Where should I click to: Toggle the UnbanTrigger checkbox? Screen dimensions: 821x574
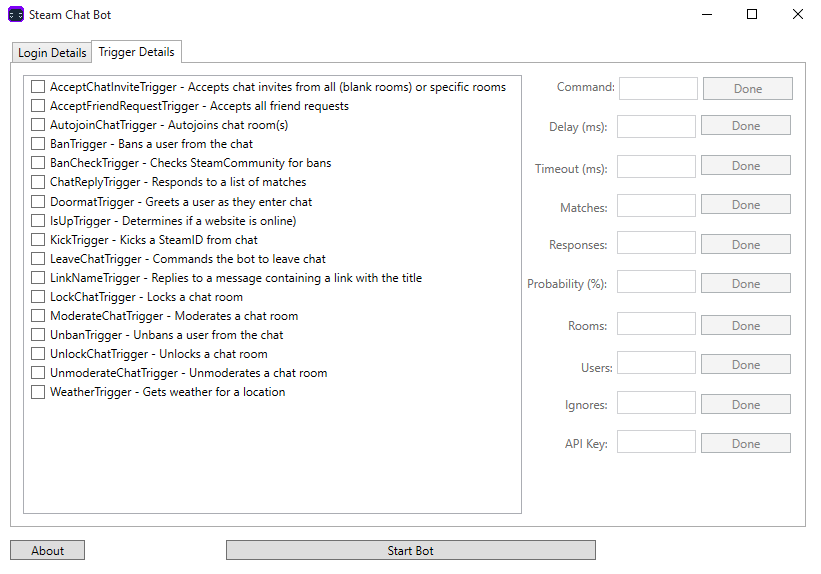pyautogui.click(x=38, y=335)
